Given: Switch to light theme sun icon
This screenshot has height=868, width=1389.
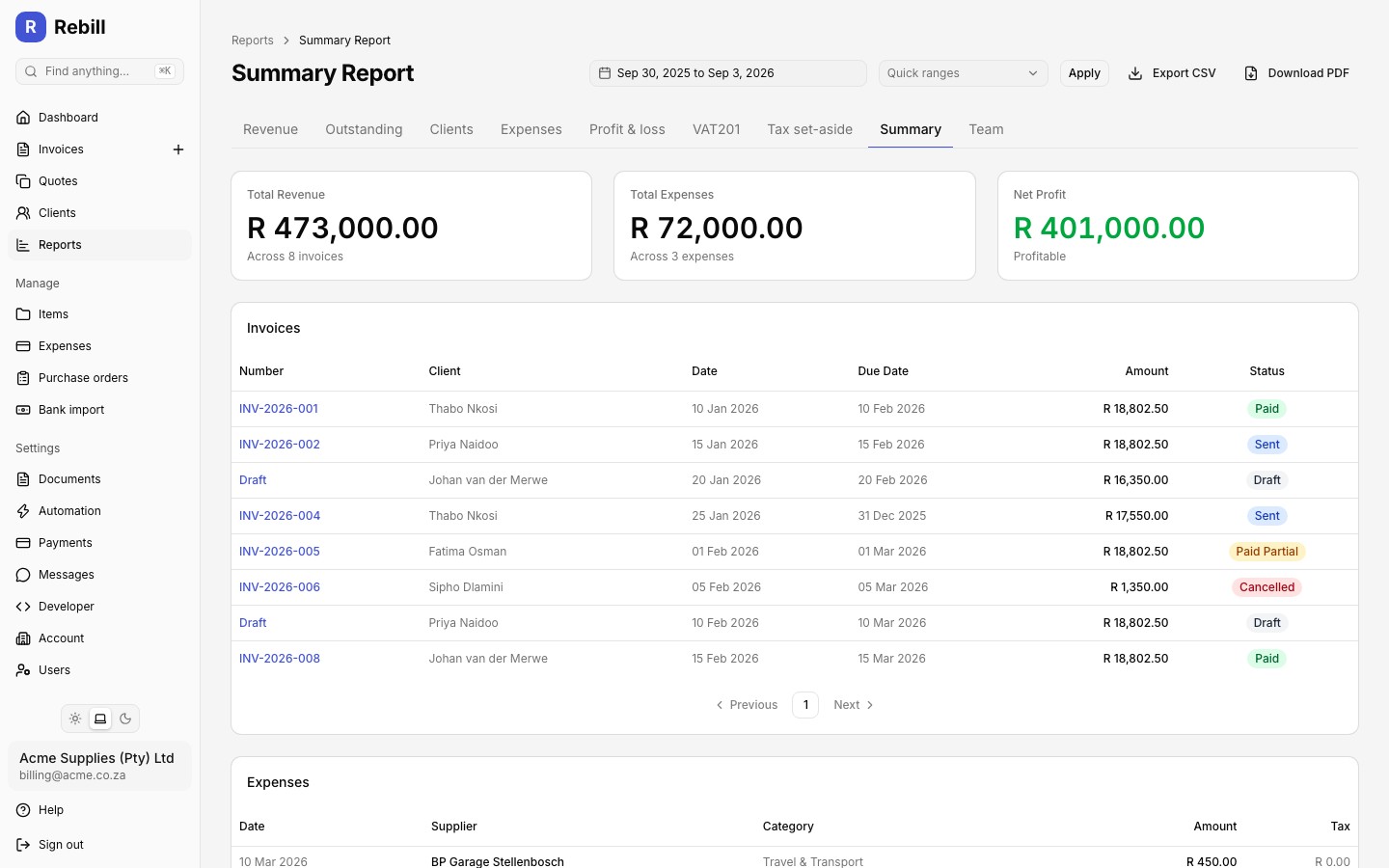Looking at the screenshot, I should coord(75,719).
